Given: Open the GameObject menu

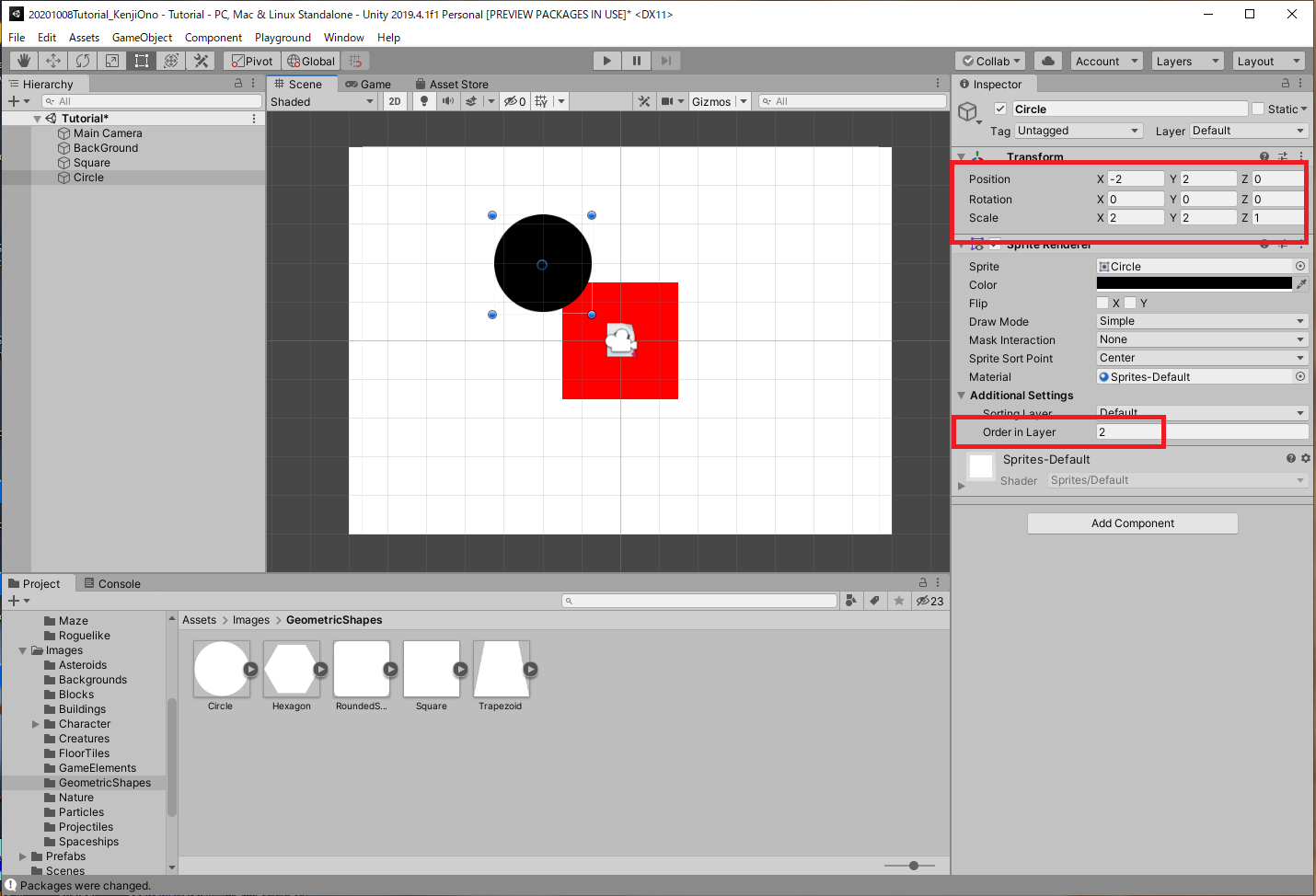Looking at the screenshot, I should (142, 38).
